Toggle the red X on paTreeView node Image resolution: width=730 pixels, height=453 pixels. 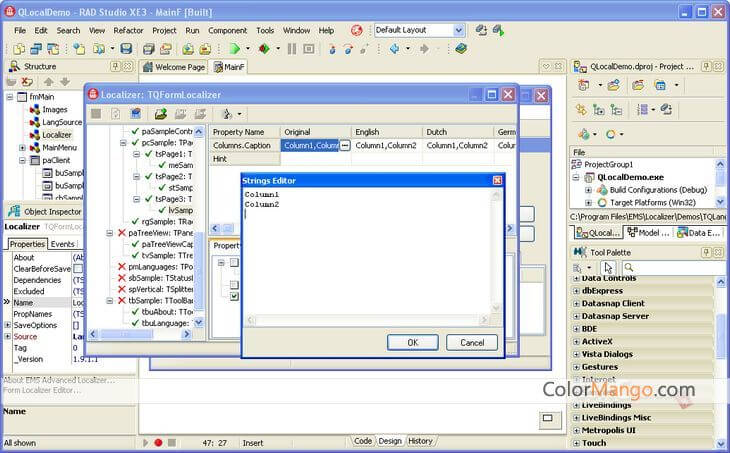click(x=122, y=233)
